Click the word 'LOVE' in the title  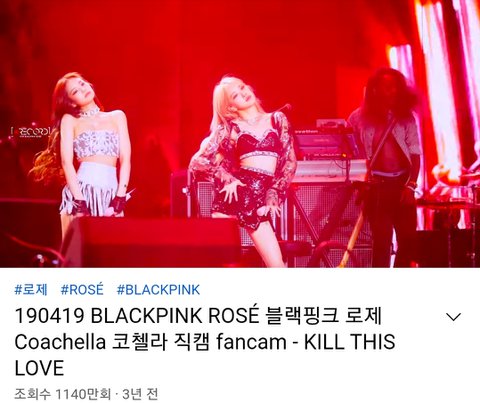pos(39,368)
